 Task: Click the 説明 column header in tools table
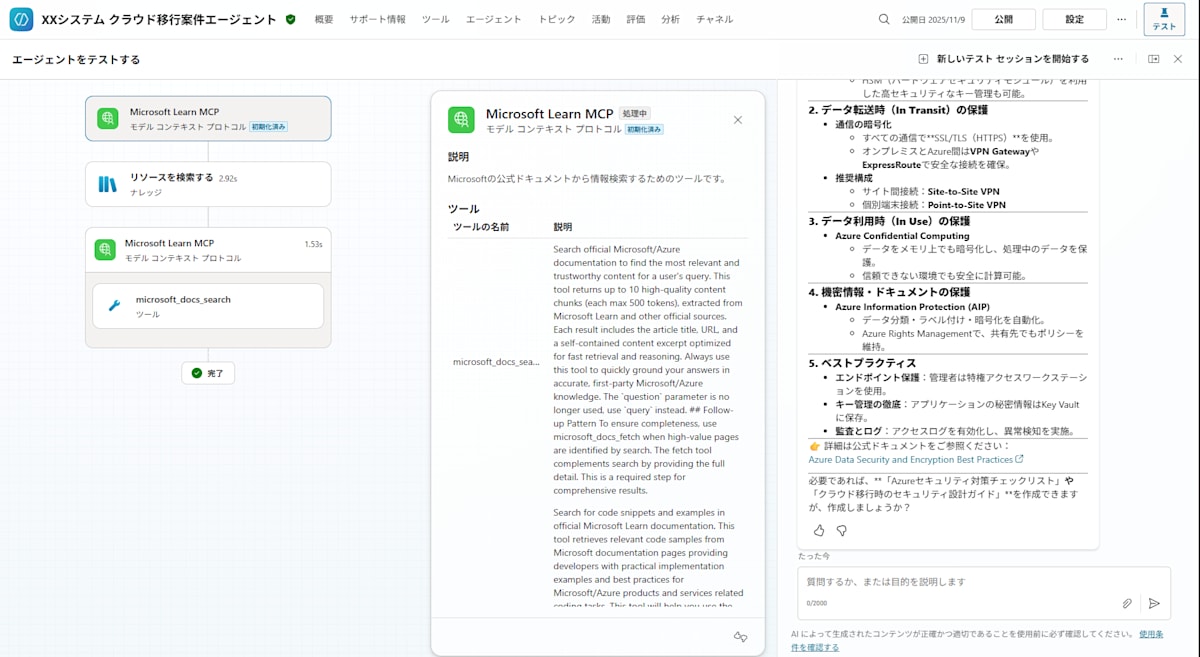coord(563,227)
